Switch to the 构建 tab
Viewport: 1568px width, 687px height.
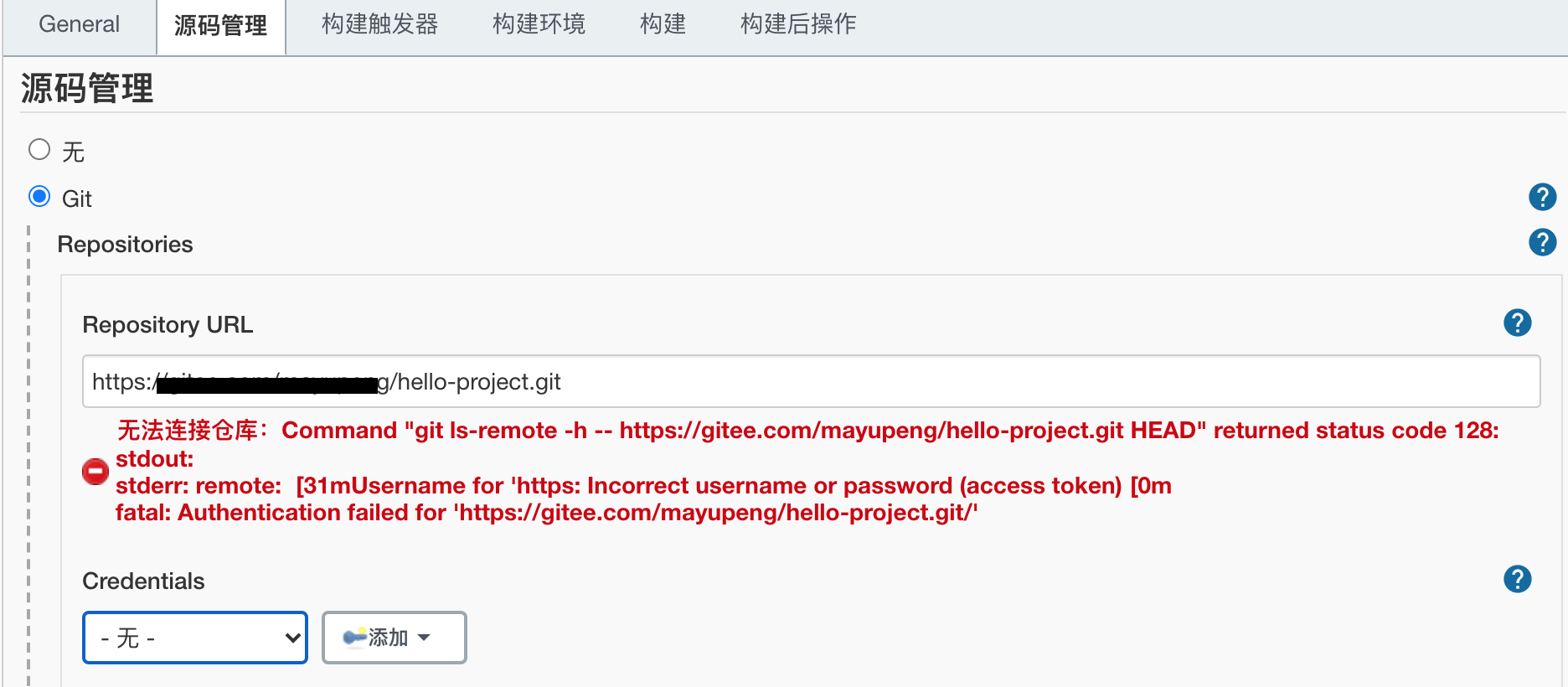pos(663,24)
